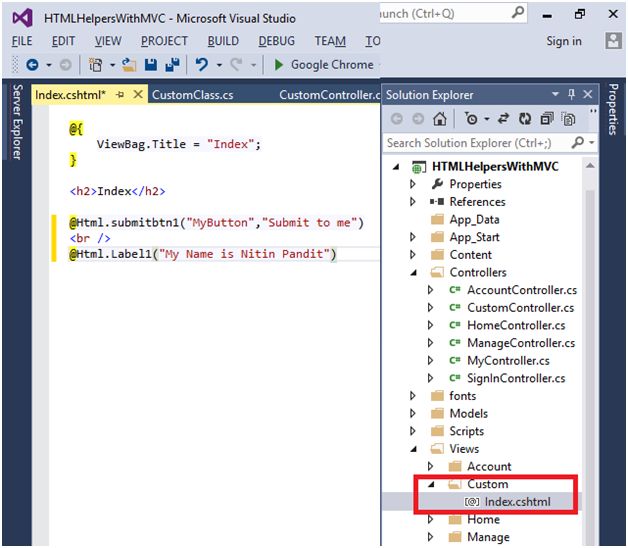
Task: Open the Navigate Backward history dropdown arrow
Action: [x=48, y=65]
